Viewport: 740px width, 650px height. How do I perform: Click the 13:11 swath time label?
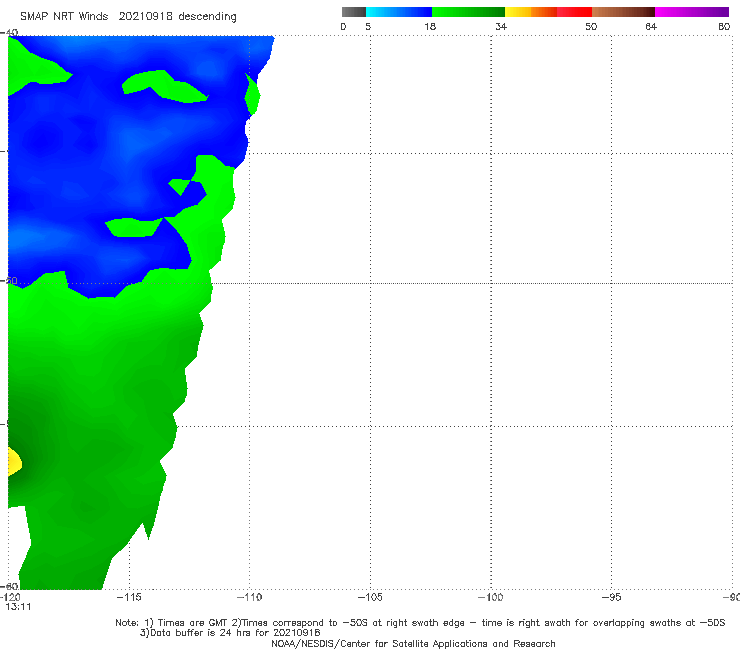(x=18, y=607)
